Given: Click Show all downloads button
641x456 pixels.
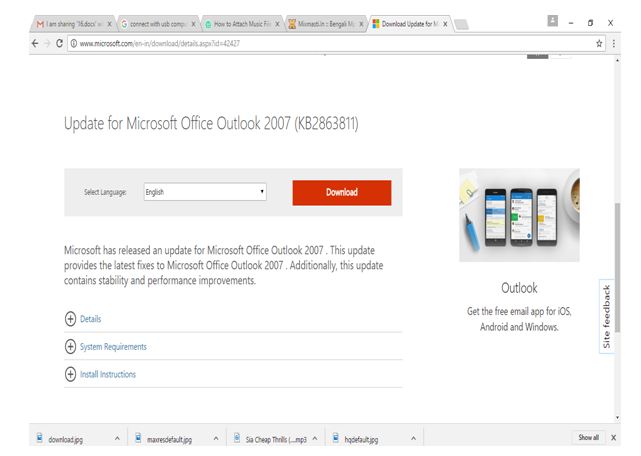Looking at the screenshot, I should (x=588, y=437).
